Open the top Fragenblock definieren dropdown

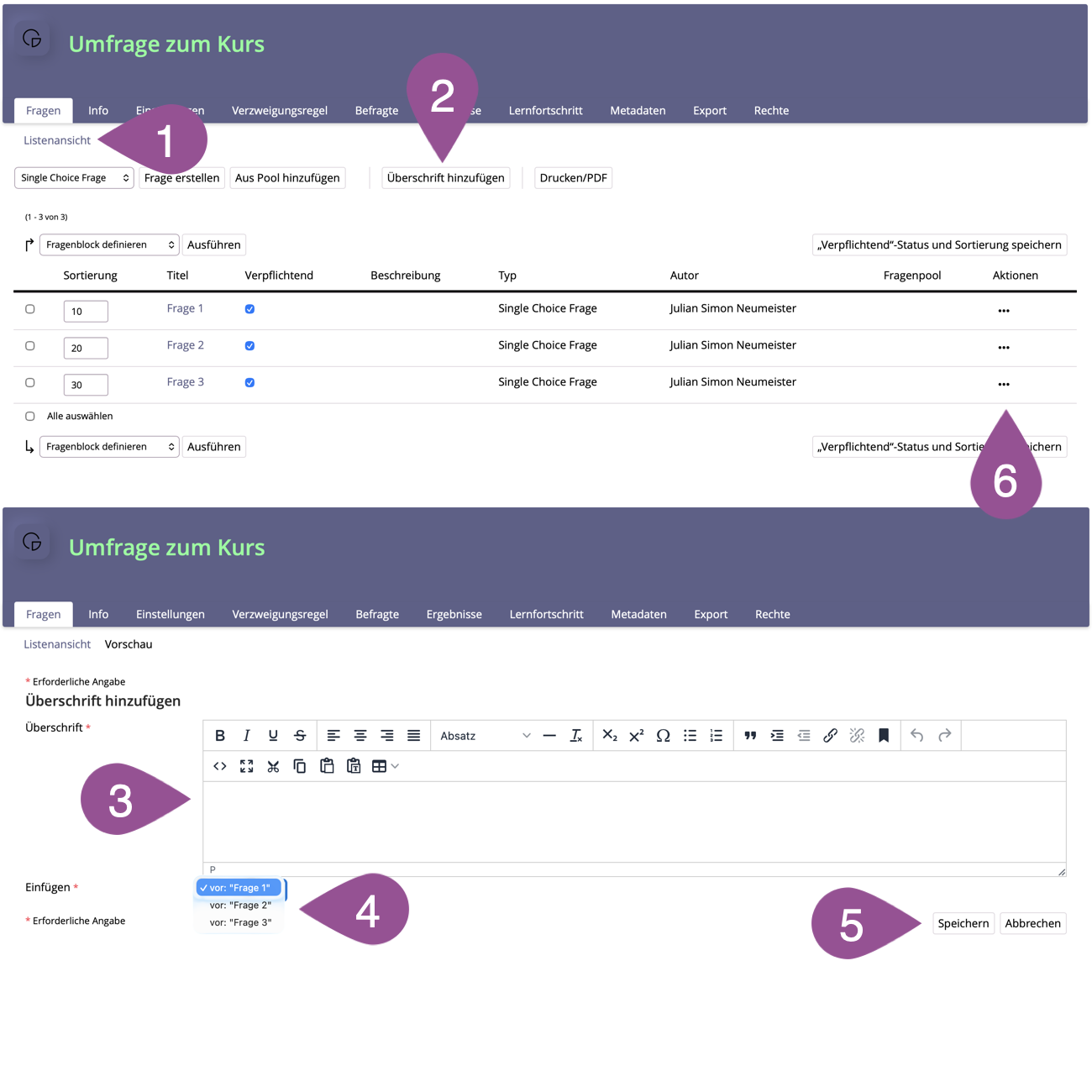click(x=109, y=245)
